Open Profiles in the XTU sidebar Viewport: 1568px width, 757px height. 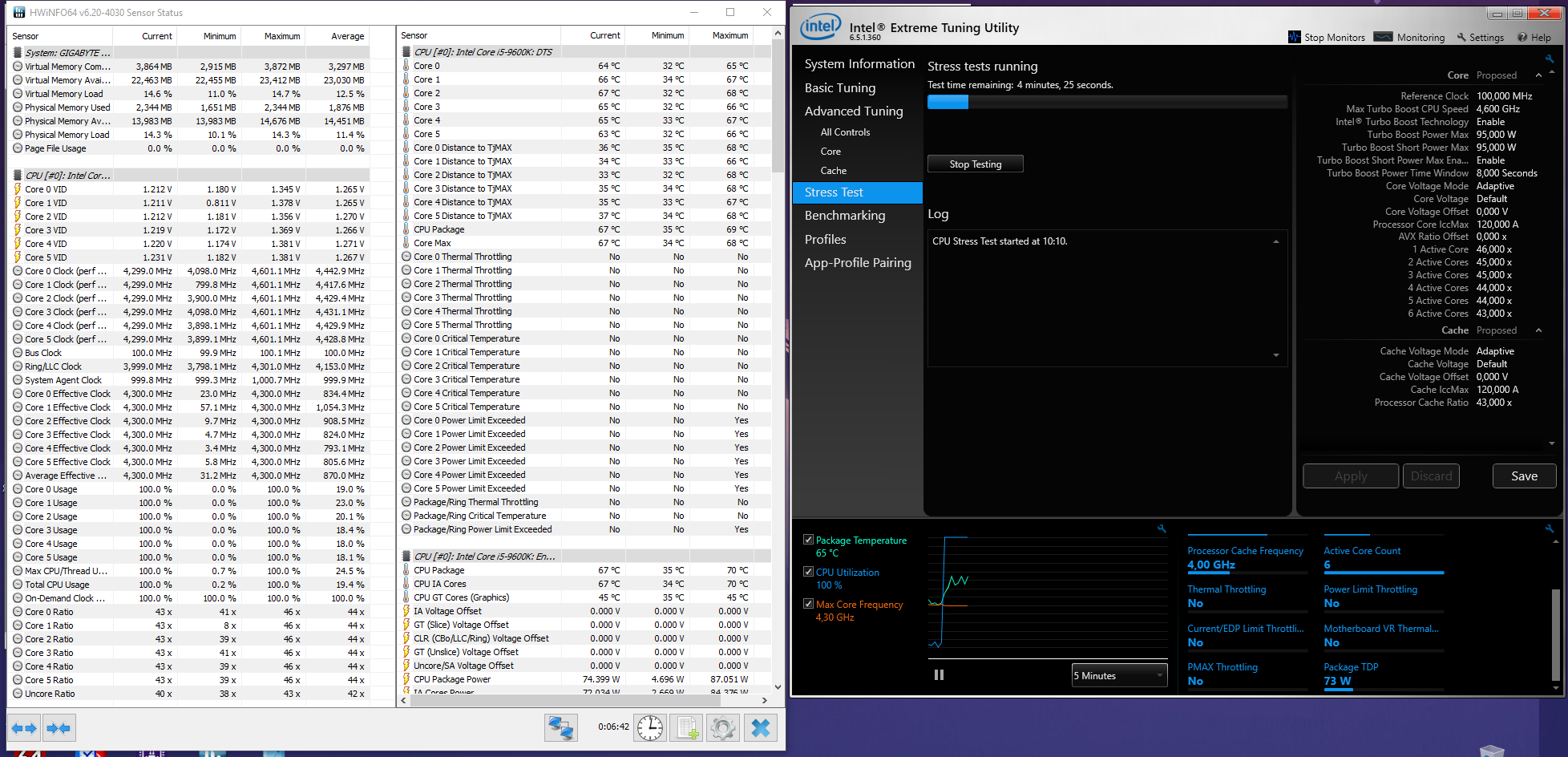point(825,240)
